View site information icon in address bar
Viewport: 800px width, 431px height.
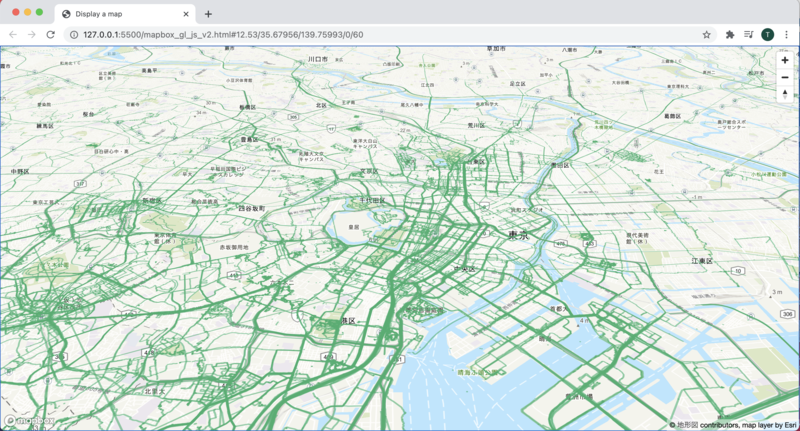pyautogui.click(x=73, y=35)
